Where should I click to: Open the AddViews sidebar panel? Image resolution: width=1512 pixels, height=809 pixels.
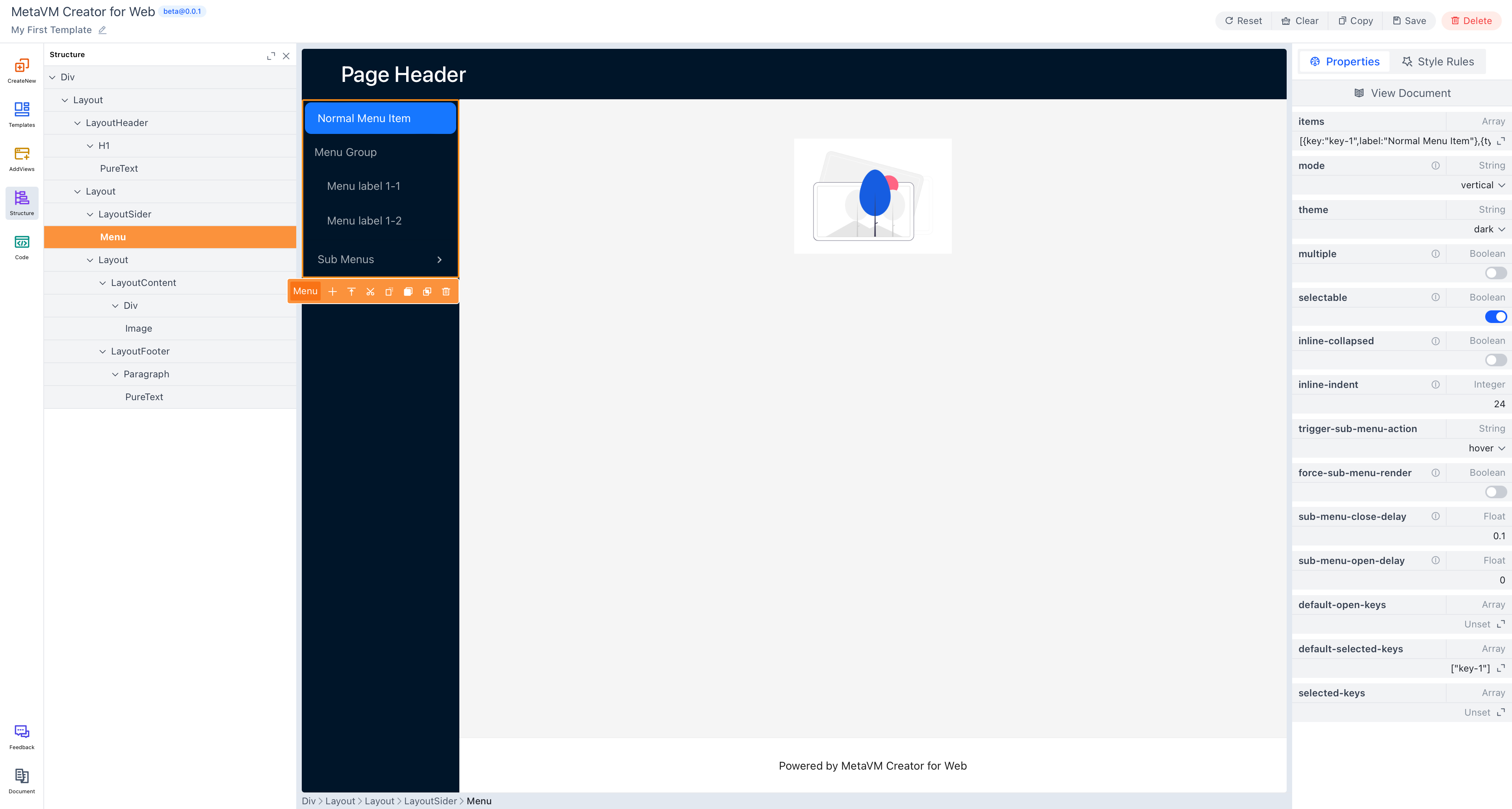click(22, 158)
